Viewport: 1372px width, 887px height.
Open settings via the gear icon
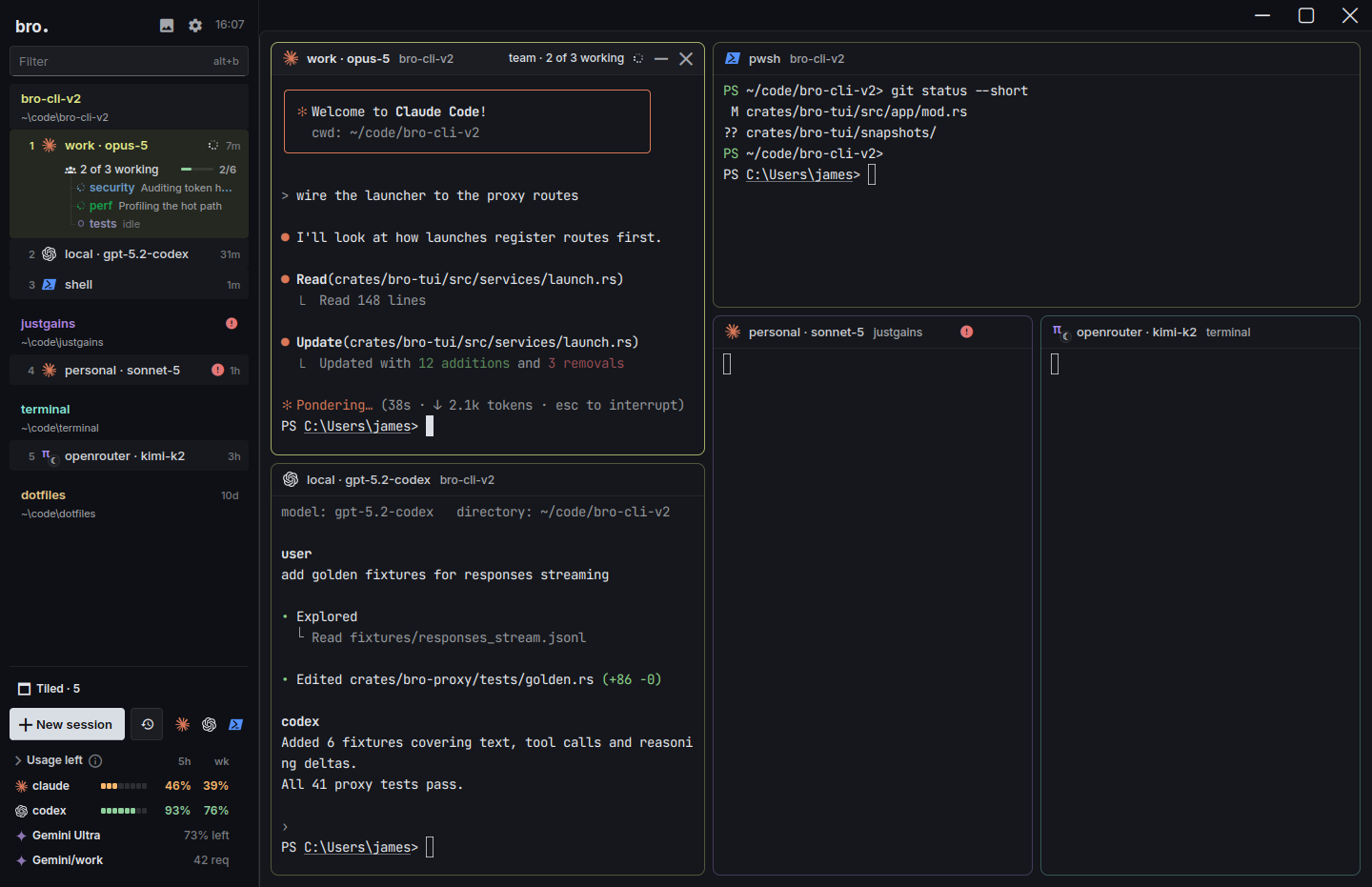(x=195, y=26)
